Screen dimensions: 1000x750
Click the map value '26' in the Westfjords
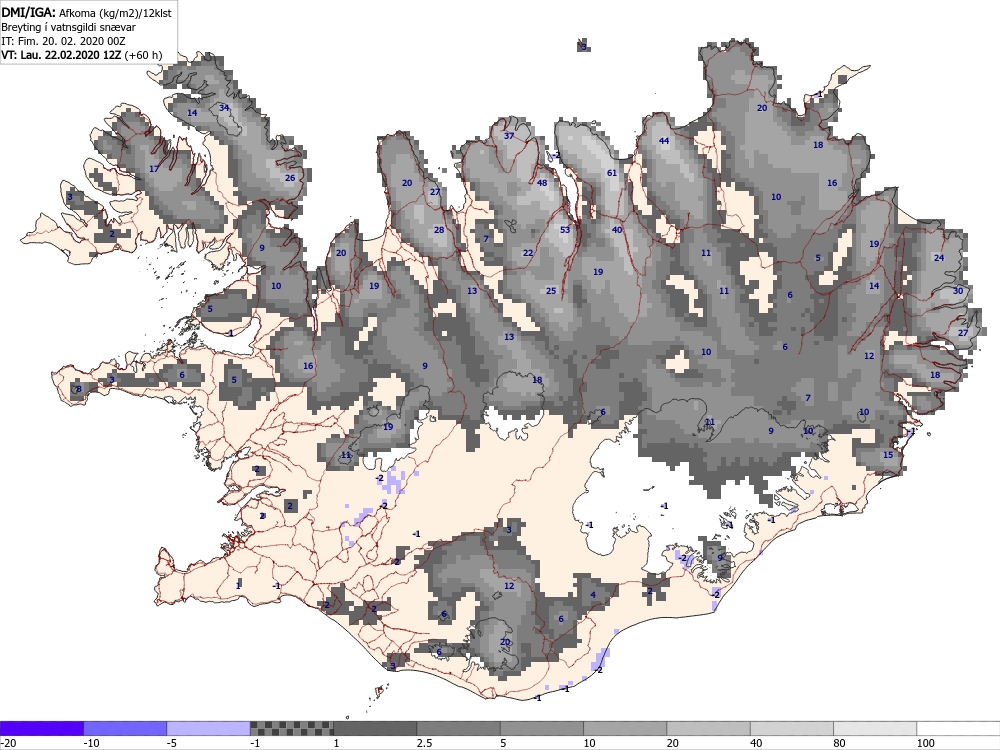pos(290,178)
